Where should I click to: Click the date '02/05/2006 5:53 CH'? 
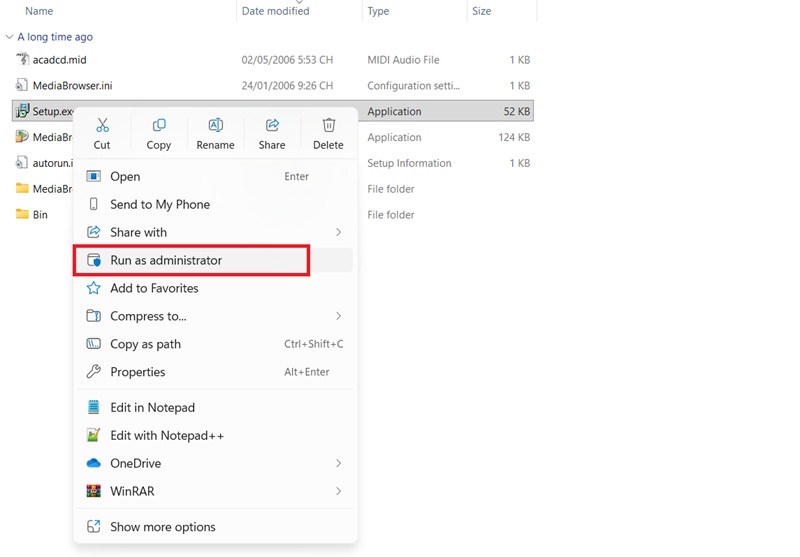287,60
